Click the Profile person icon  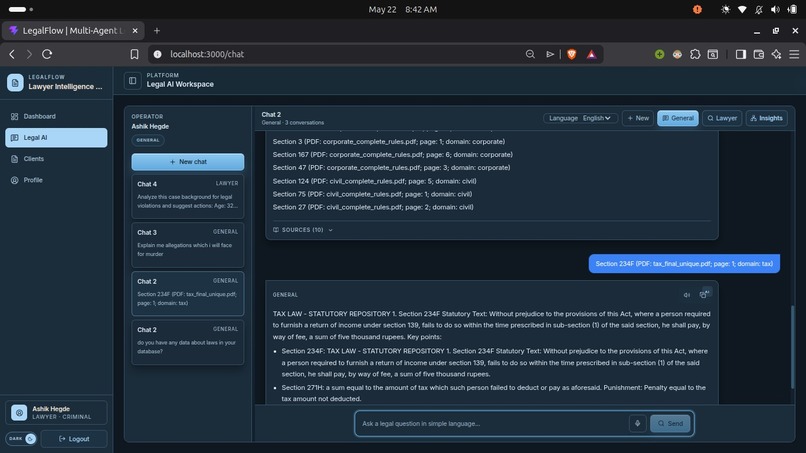tap(14, 180)
